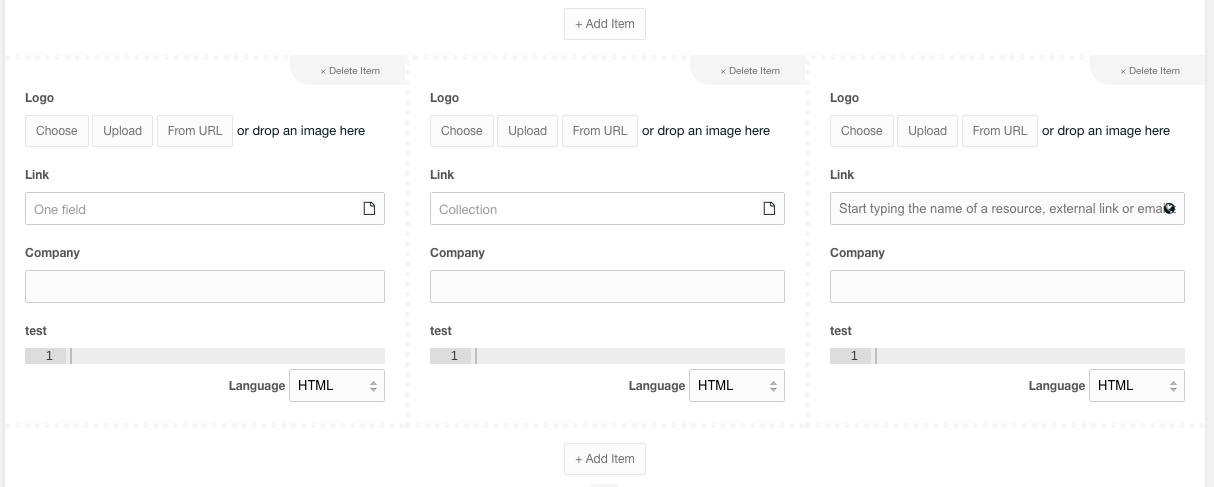
Task: Click the third item's Link search field
Action: coord(1007,209)
